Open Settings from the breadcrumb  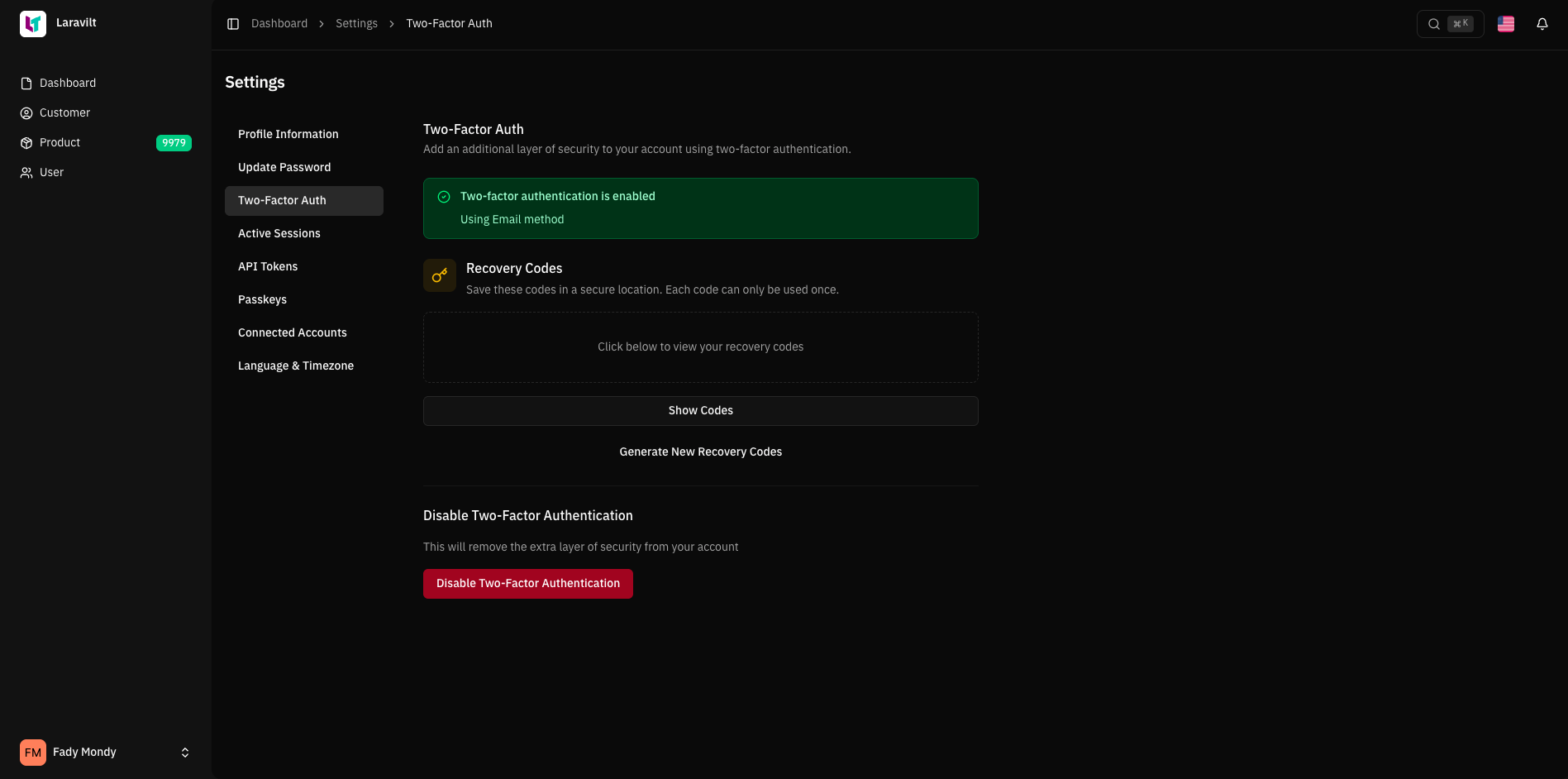coord(356,23)
